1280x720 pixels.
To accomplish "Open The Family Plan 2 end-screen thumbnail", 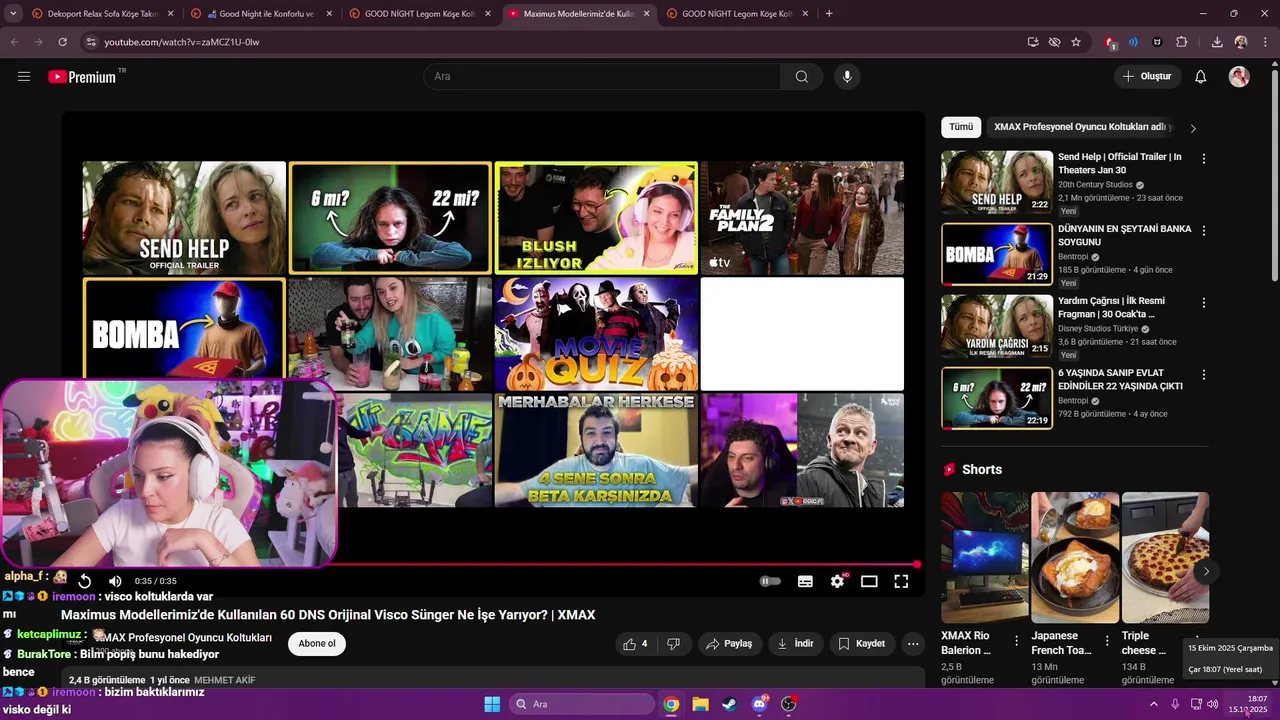I will pos(802,218).
